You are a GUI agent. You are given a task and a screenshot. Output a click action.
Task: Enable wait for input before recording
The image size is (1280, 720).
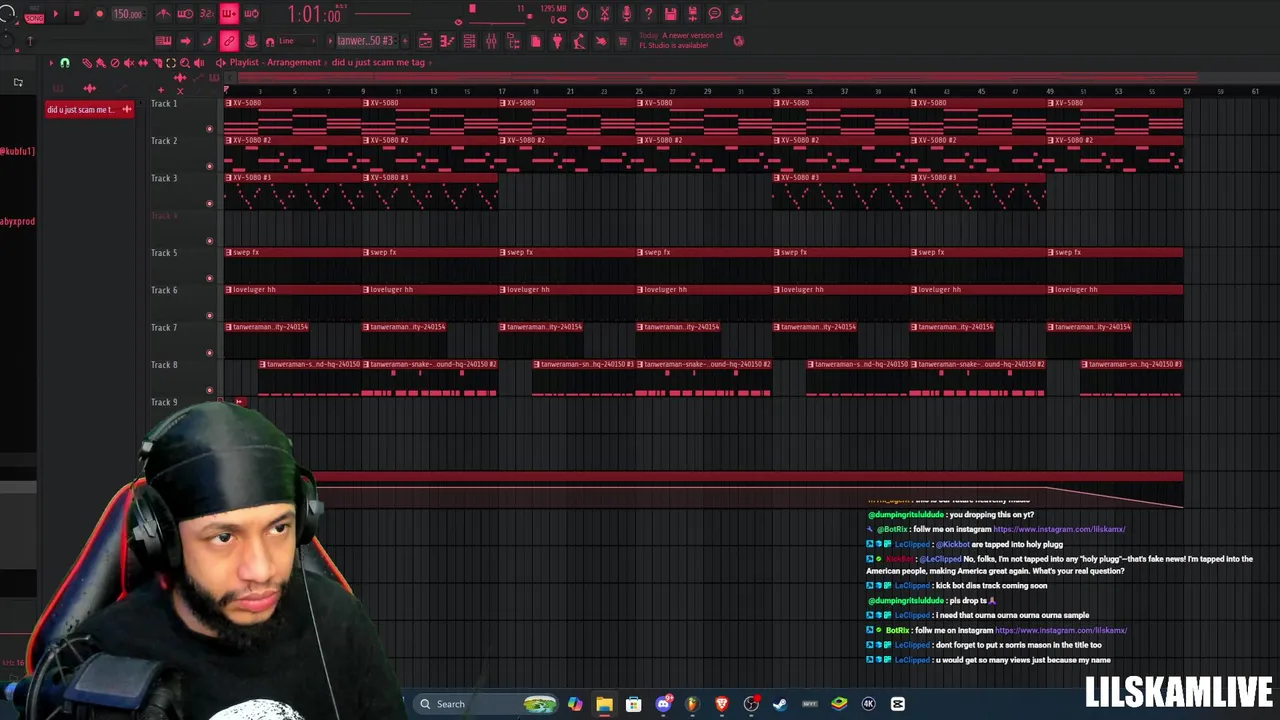(x=185, y=14)
